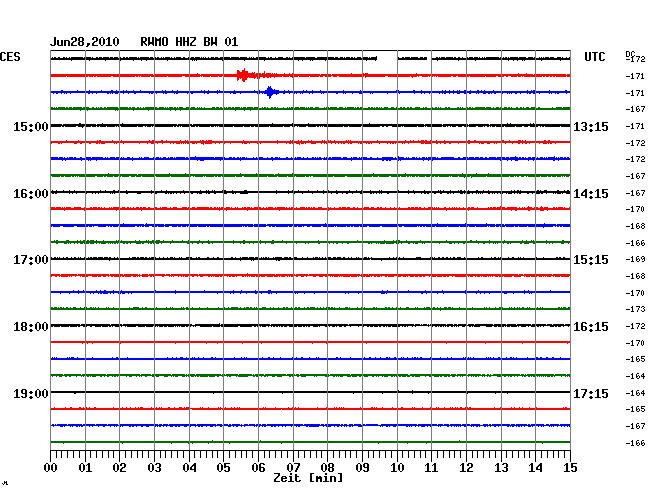Click minute 10 on time axis
This screenshot has width=650, height=494.
[x=397, y=468]
